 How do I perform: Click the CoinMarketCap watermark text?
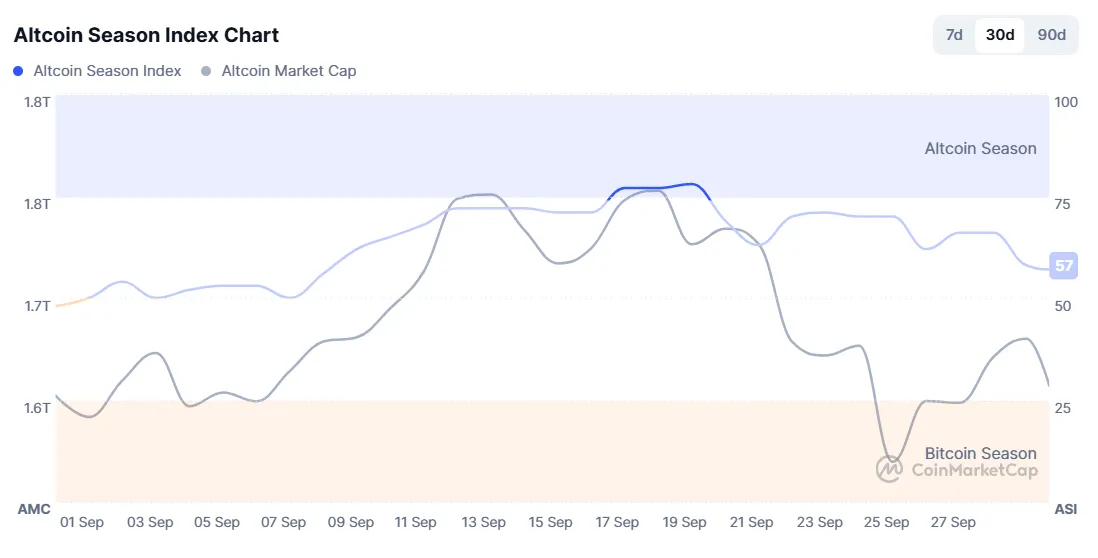974,470
